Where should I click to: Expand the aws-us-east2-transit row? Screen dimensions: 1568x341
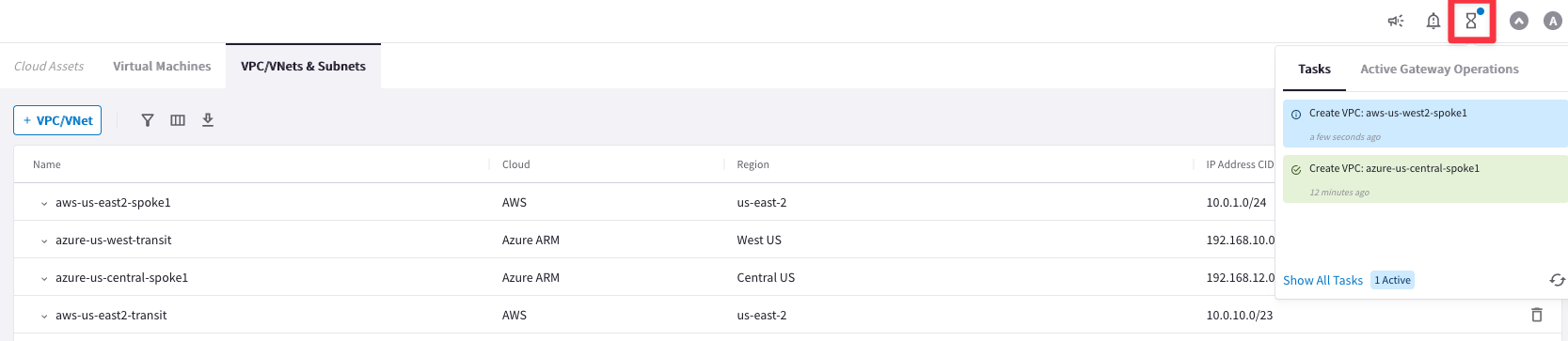click(44, 316)
